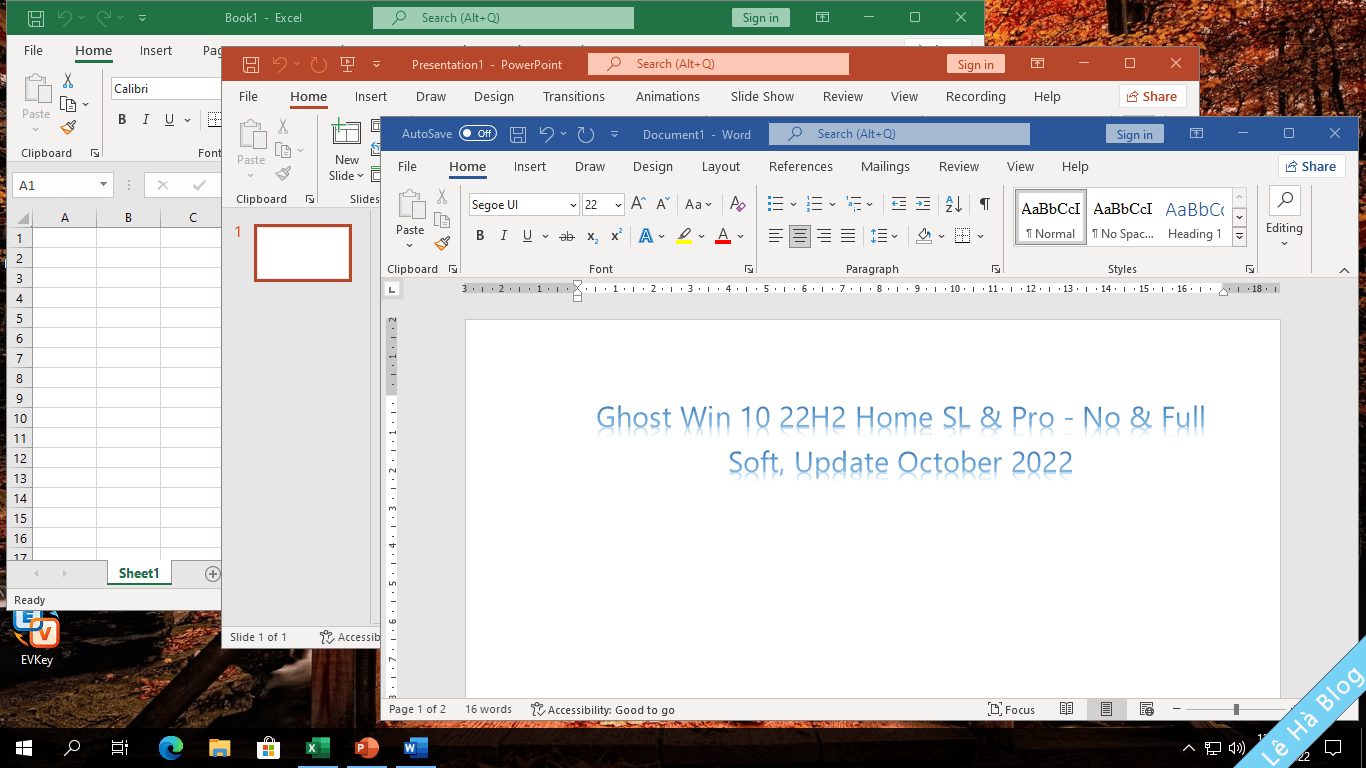This screenshot has height=768, width=1366.
Task: Open the Segoe UI font name dropdown
Action: pyautogui.click(x=573, y=205)
